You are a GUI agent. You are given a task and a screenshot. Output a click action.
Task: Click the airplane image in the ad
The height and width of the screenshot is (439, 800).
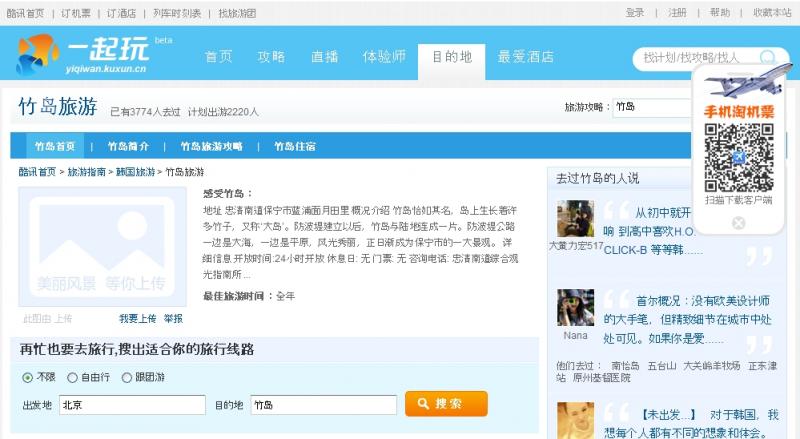coord(739,84)
